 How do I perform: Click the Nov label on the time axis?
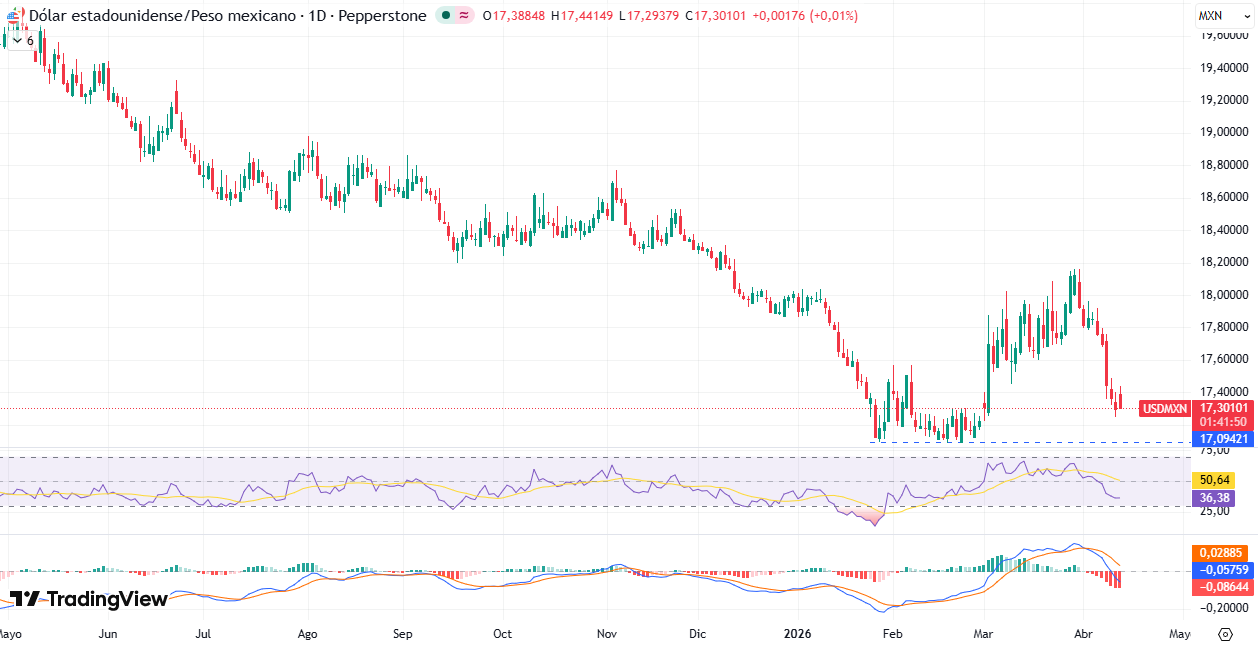[x=606, y=634]
